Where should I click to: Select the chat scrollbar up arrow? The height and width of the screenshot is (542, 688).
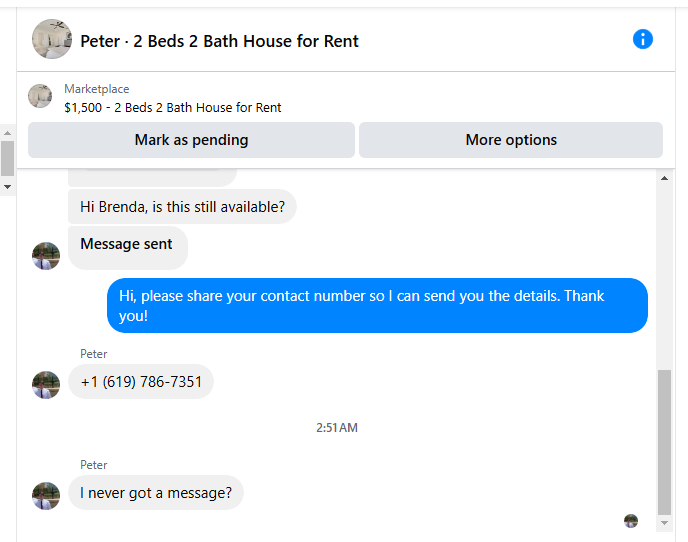[x=664, y=178]
